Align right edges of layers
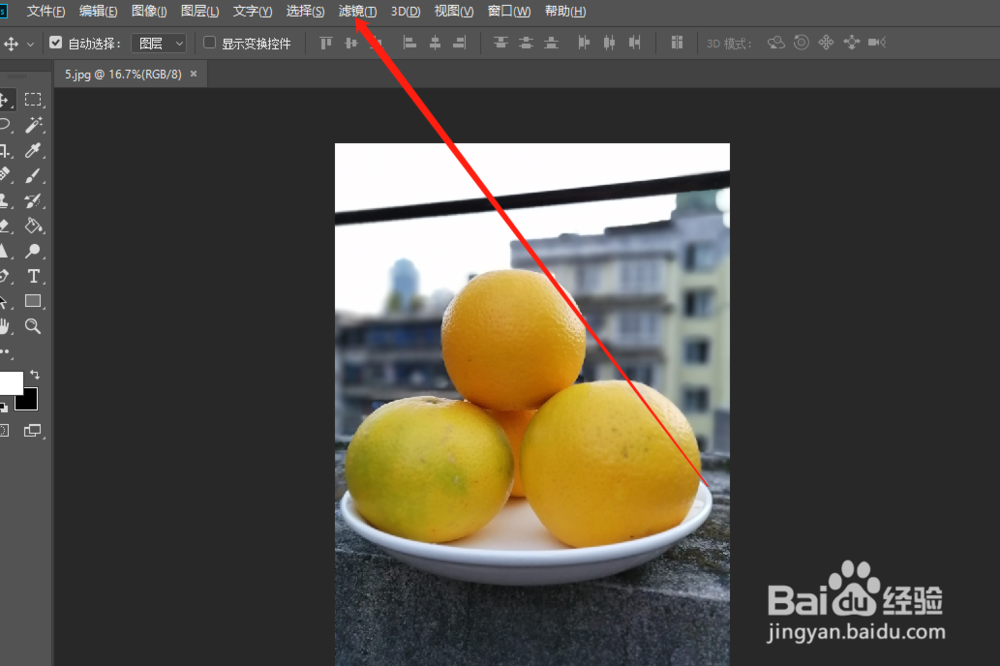1000x666 pixels. pos(459,43)
